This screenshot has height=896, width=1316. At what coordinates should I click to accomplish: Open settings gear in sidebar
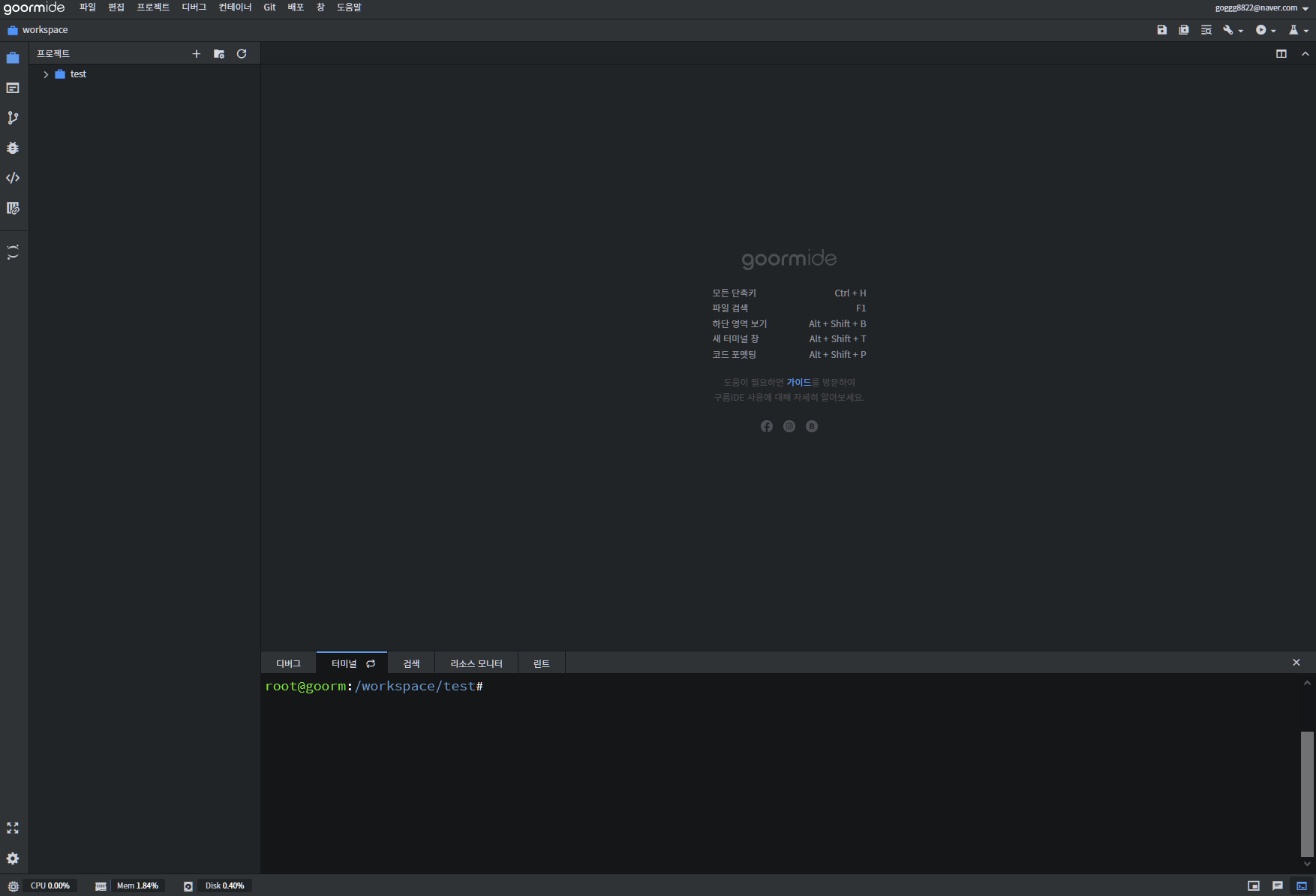coord(13,858)
